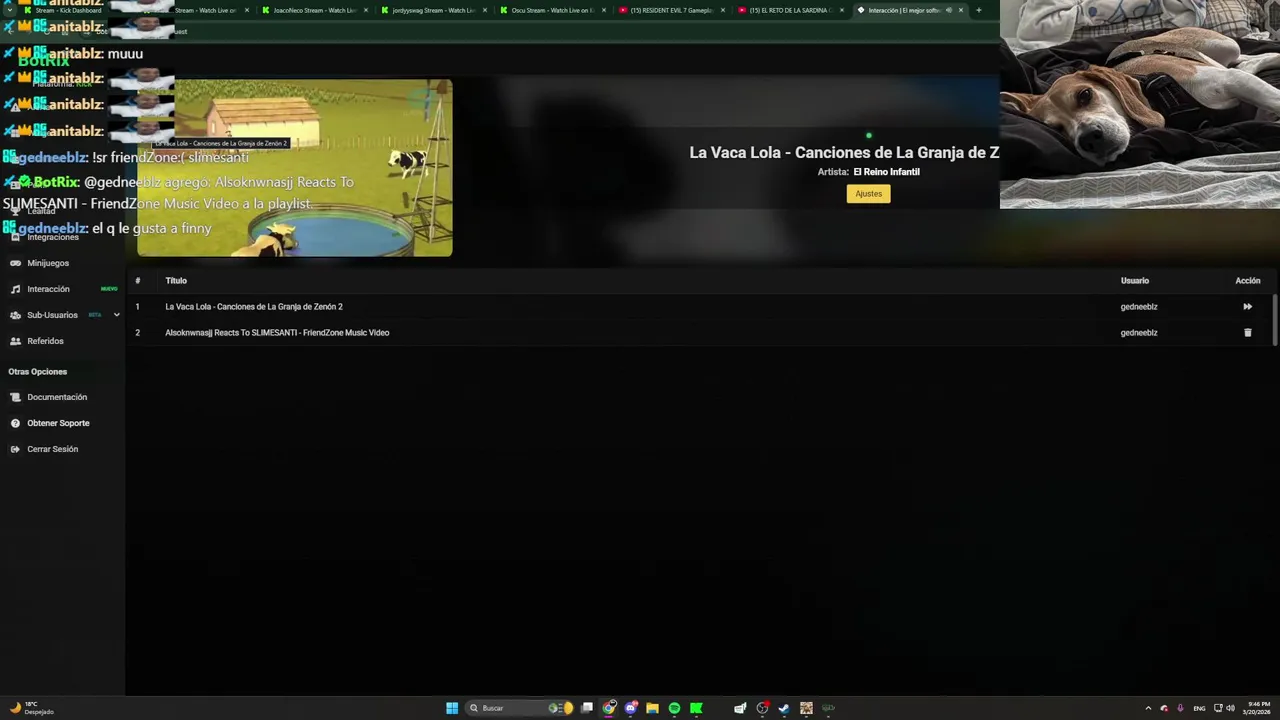Switch to Oscu Stream browser tab
This screenshot has height=720, width=1280.
(553, 10)
